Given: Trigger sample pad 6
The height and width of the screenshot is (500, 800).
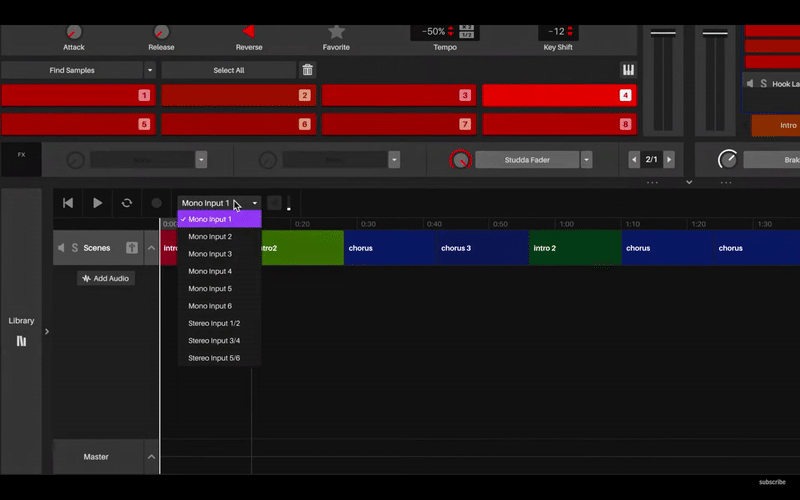Looking at the screenshot, I should click(239, 124).
